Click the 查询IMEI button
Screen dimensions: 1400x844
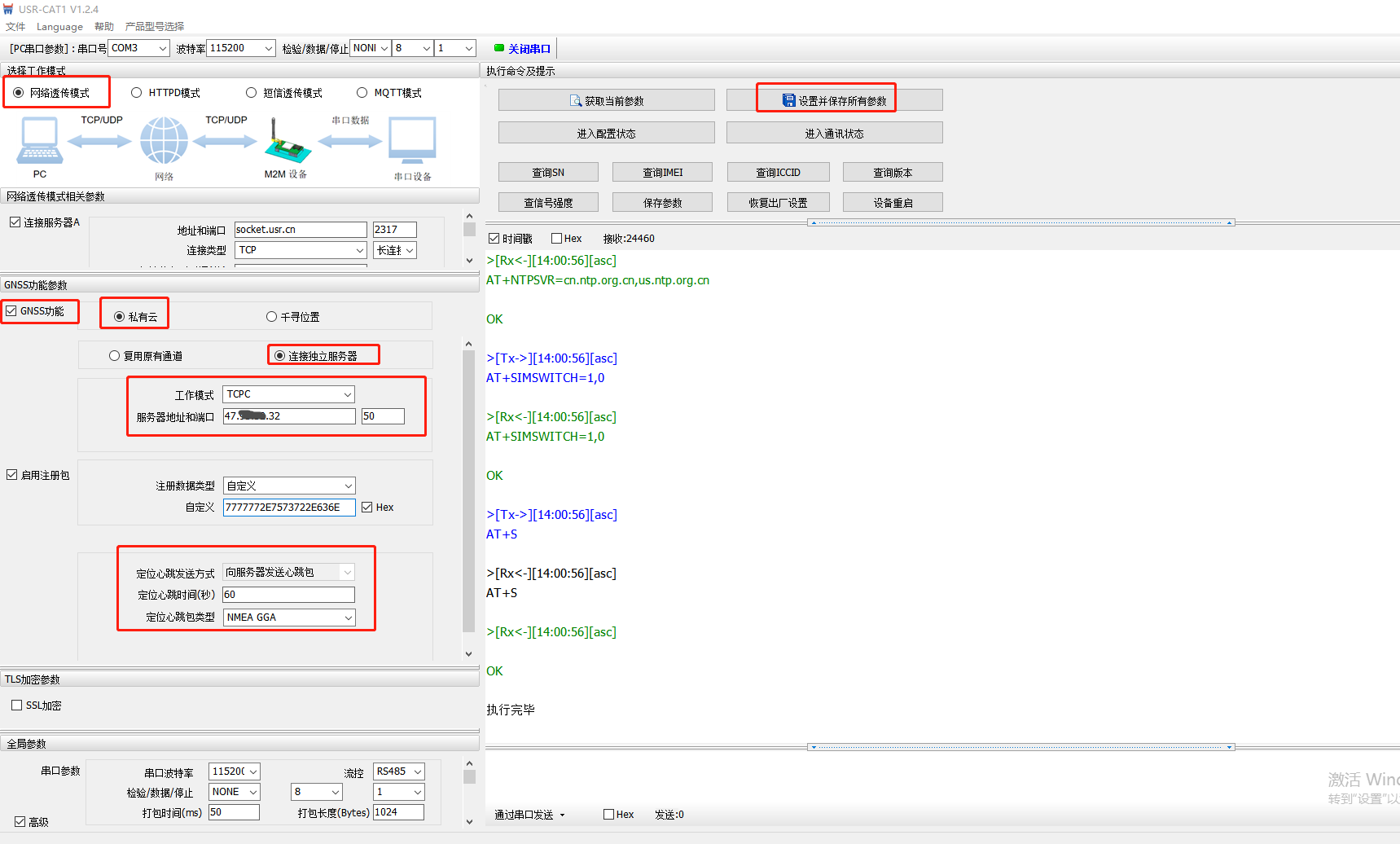coord(662,173)
